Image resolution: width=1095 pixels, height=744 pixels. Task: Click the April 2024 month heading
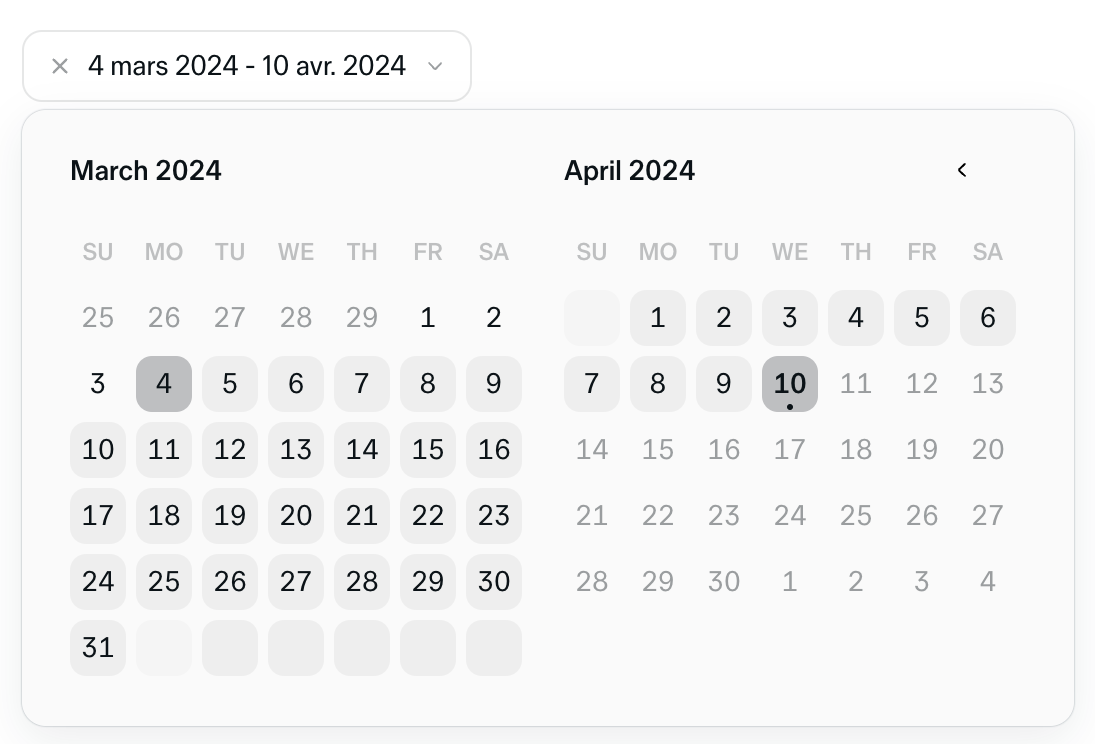click(x=629, y=170)
